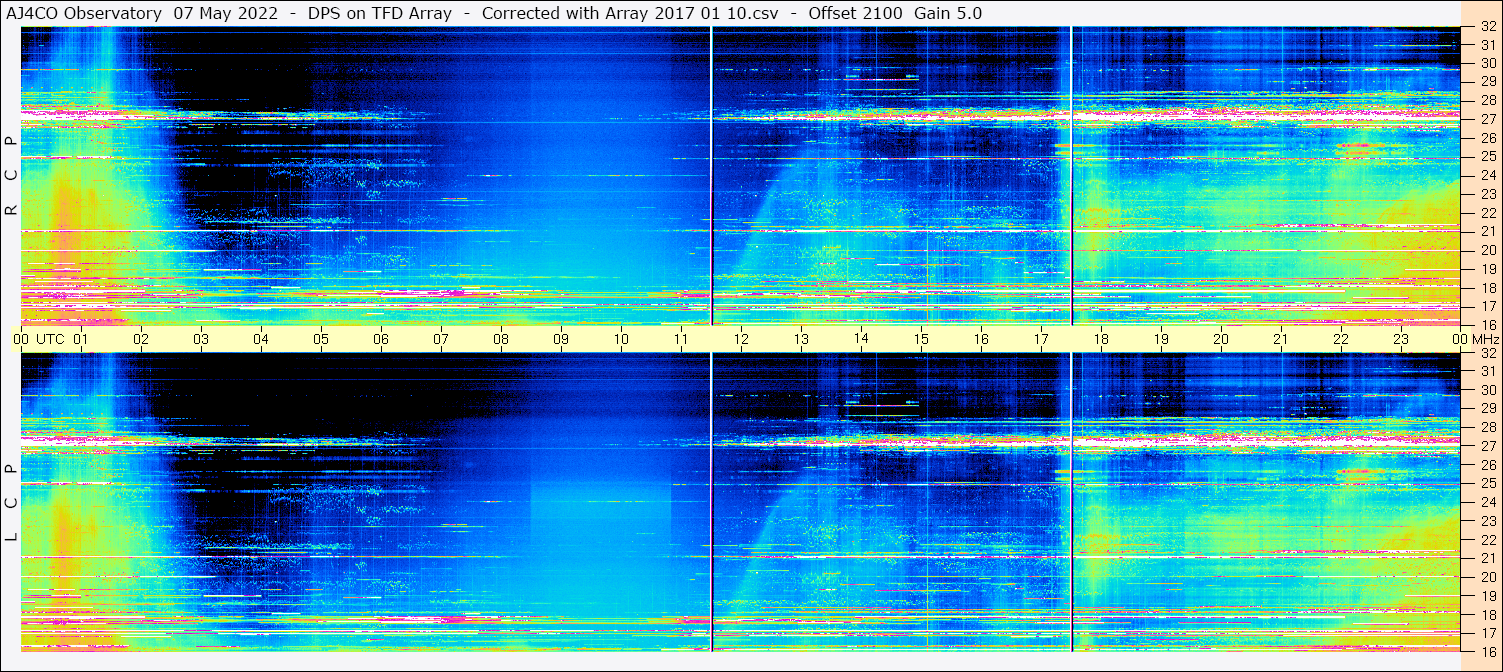
Task: Select the "12" hour marker
Action: coord(741,339)
